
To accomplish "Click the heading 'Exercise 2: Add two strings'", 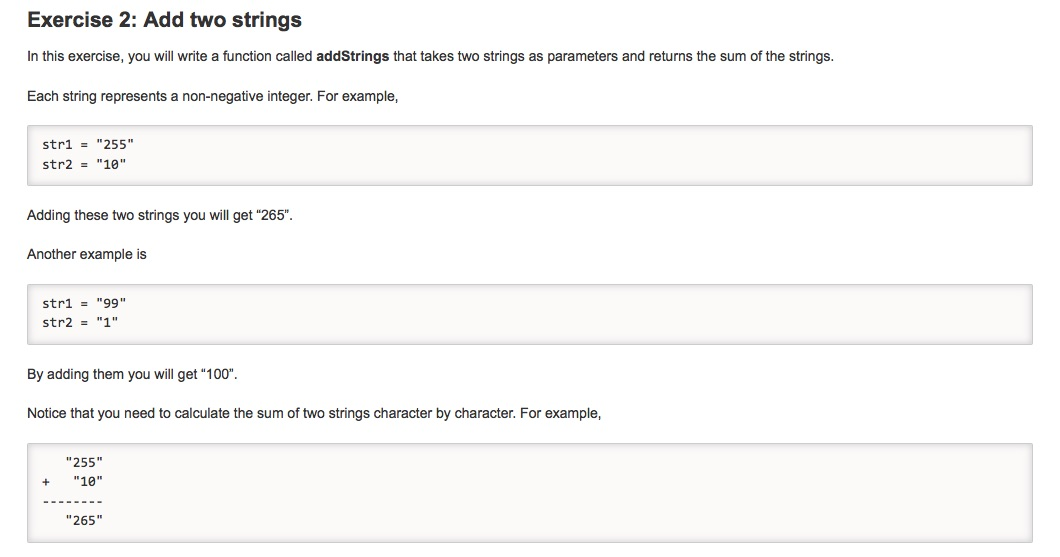I will (x=164, y=20).
